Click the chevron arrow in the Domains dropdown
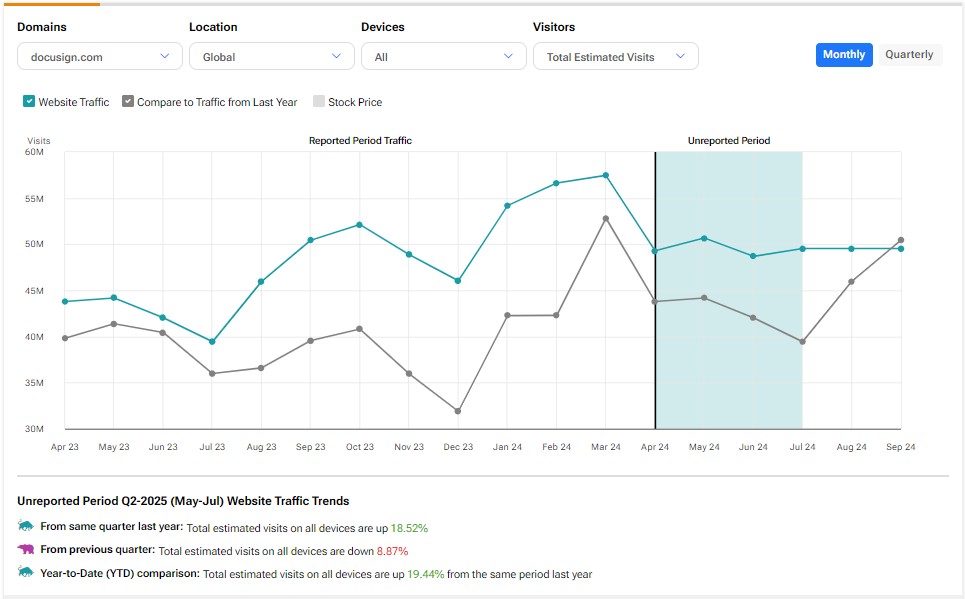The image size is (965, 599). (165, 57)
